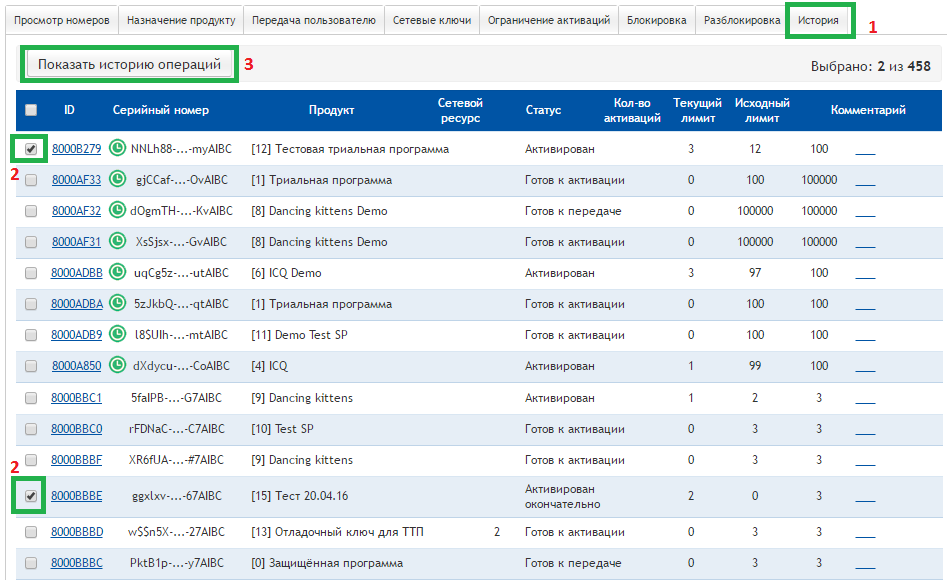Image resolution: width=947 pixels, height=580 pixels.
Task: Check the box for row 8000AF33
Action: (x=31, y=180)
